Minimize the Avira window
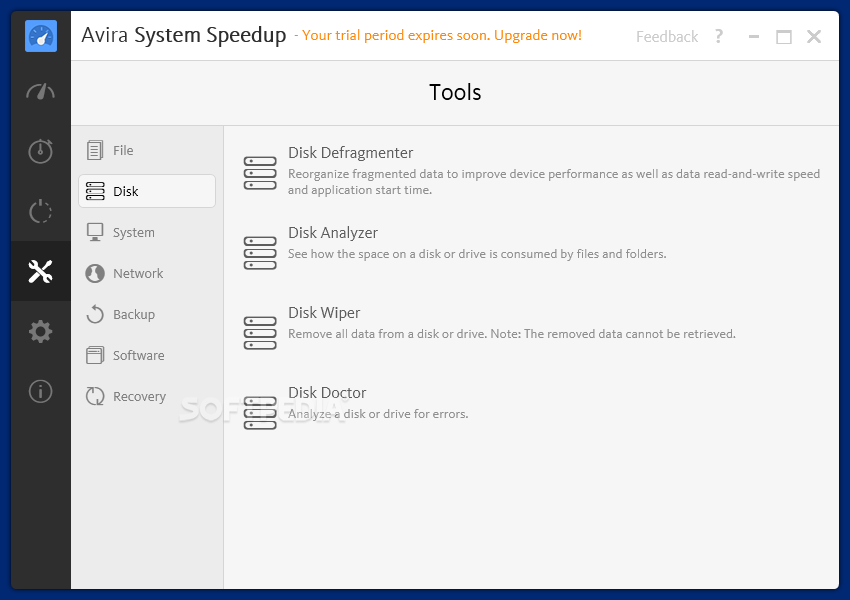Screen dimensions: 850x600 (754, 36)
